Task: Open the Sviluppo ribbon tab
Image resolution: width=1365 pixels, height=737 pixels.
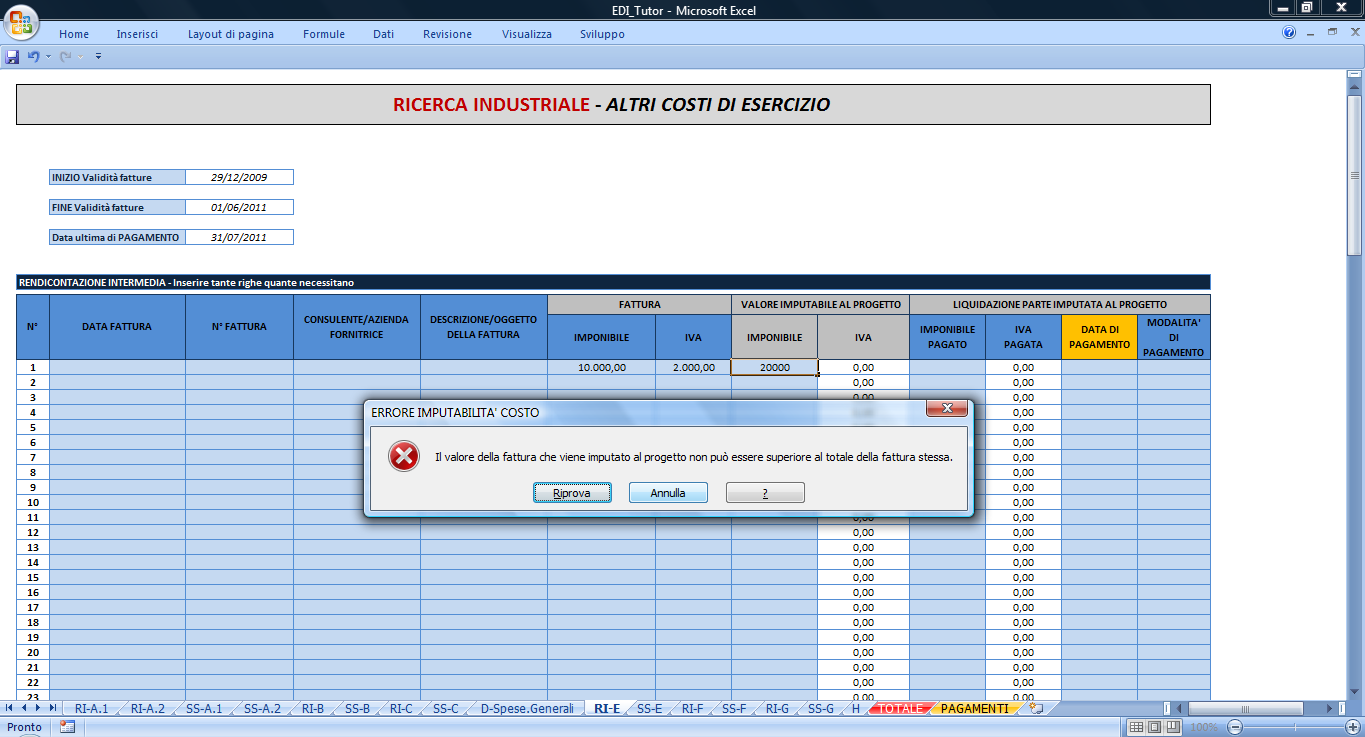Action: point(602,34)
